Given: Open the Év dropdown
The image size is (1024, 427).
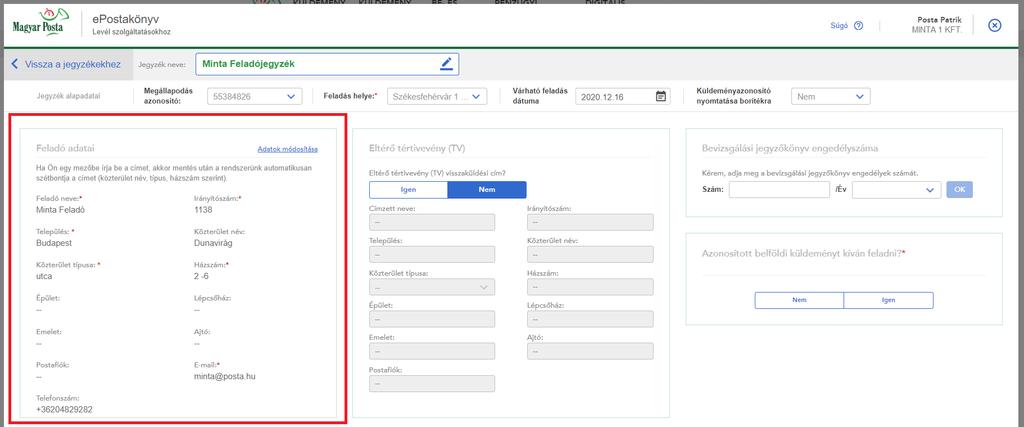Looking at the screenshot, I should (x=896, y=190).
